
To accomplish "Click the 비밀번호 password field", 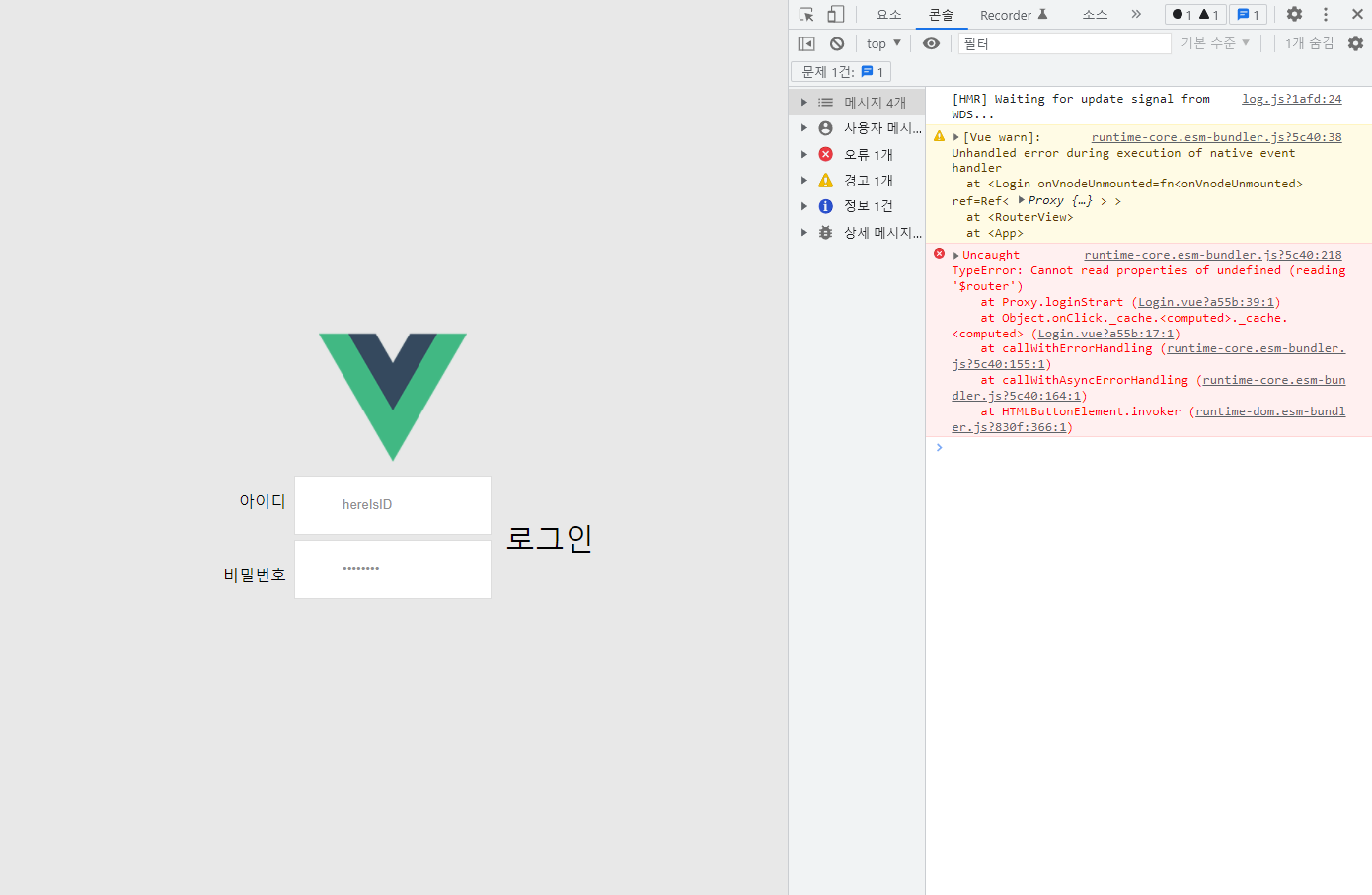I will (x=393, y=569).
